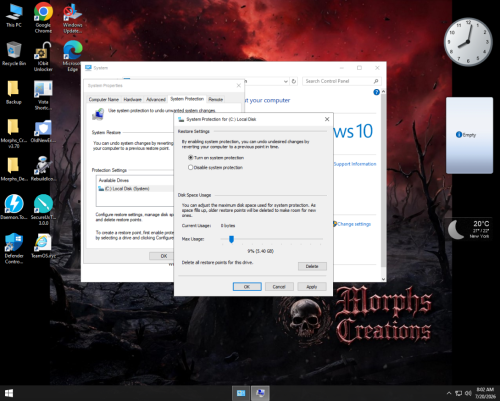
Task: Click the Delete restore points button
Action: (312, 266)
